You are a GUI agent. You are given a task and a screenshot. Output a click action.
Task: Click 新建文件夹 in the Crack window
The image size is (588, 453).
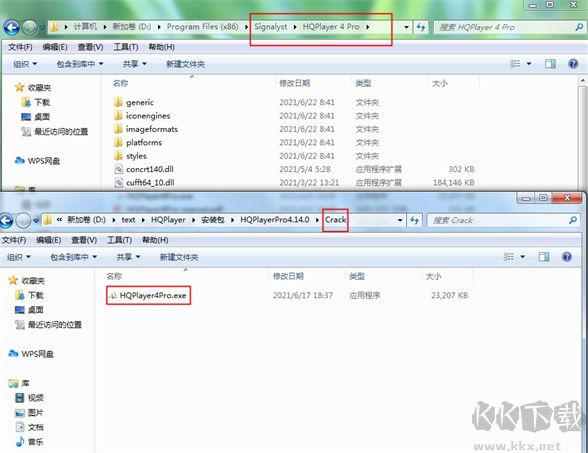click(179, 257)
